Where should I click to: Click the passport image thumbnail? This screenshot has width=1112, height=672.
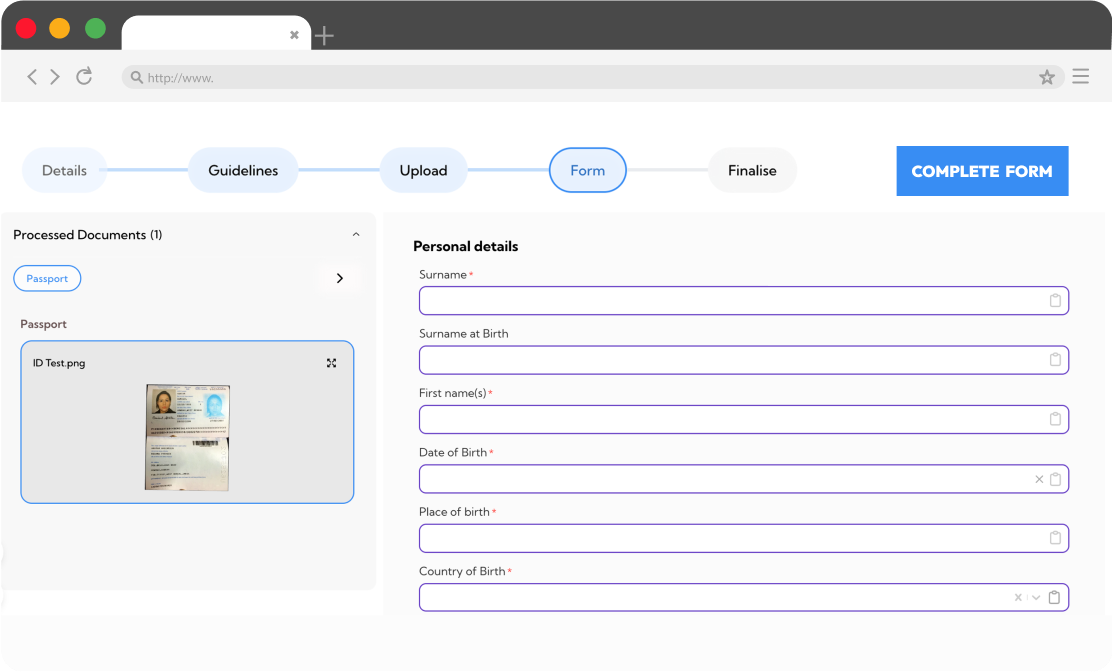188,437
